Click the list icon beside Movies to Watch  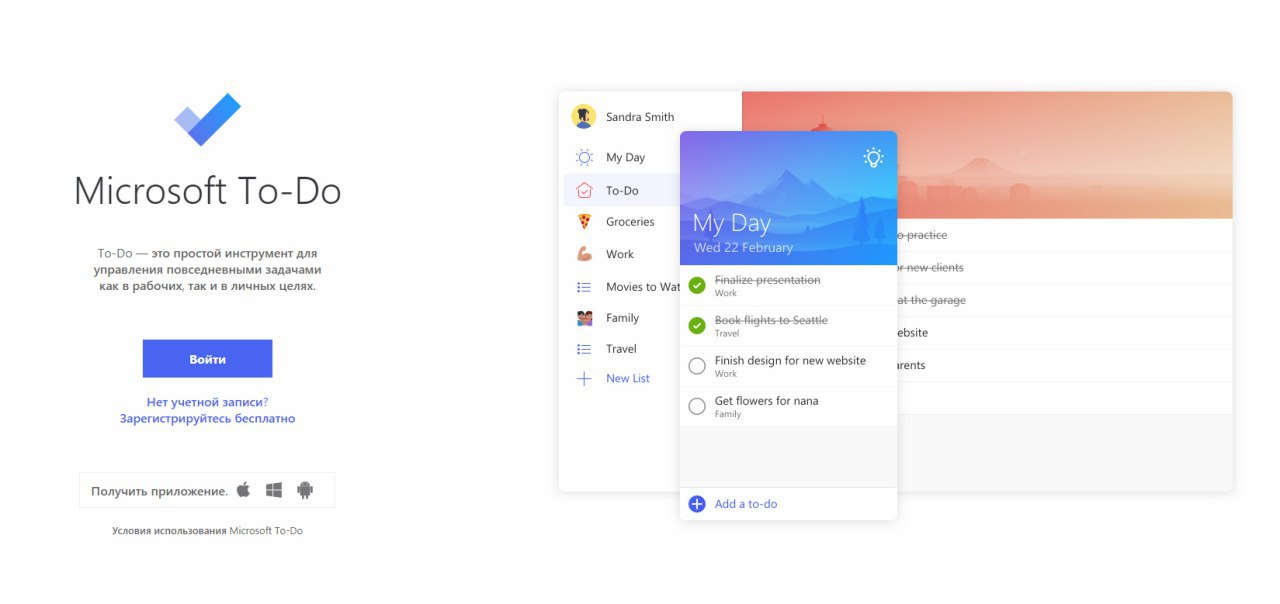point(584,287)
